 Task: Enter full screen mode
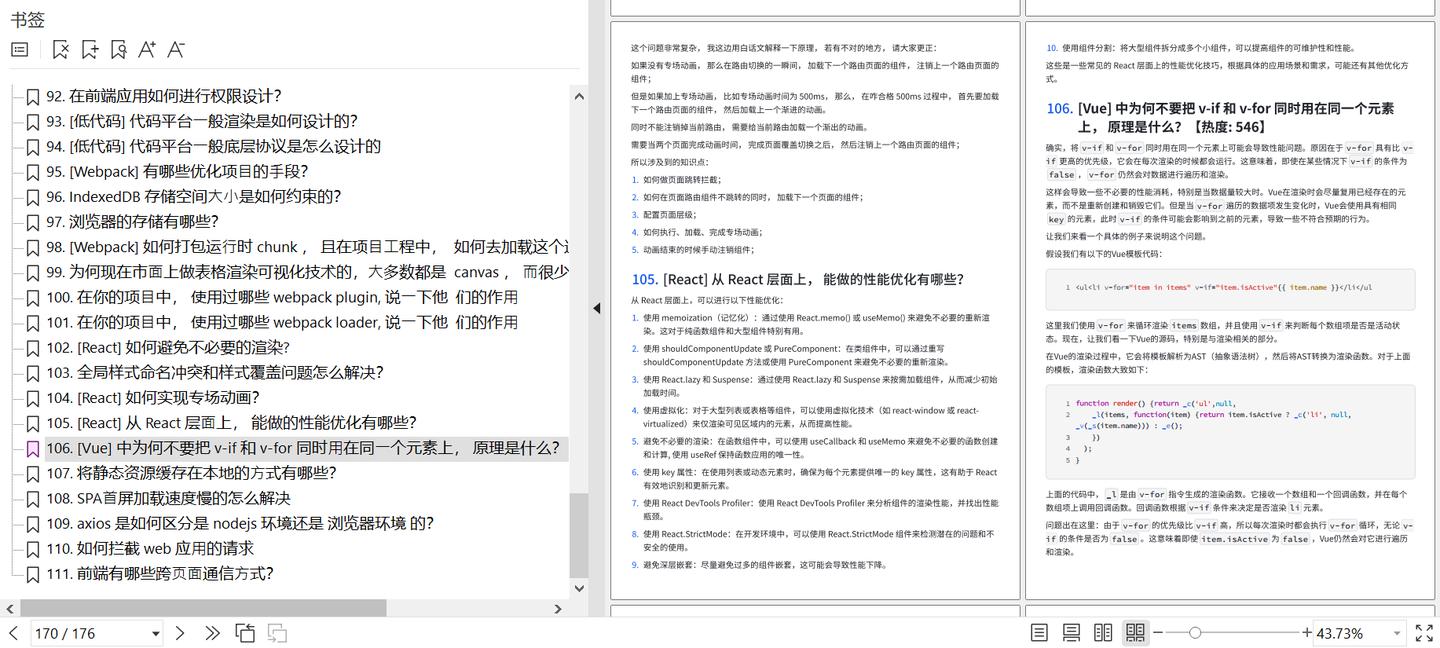tap(1423, 632)
